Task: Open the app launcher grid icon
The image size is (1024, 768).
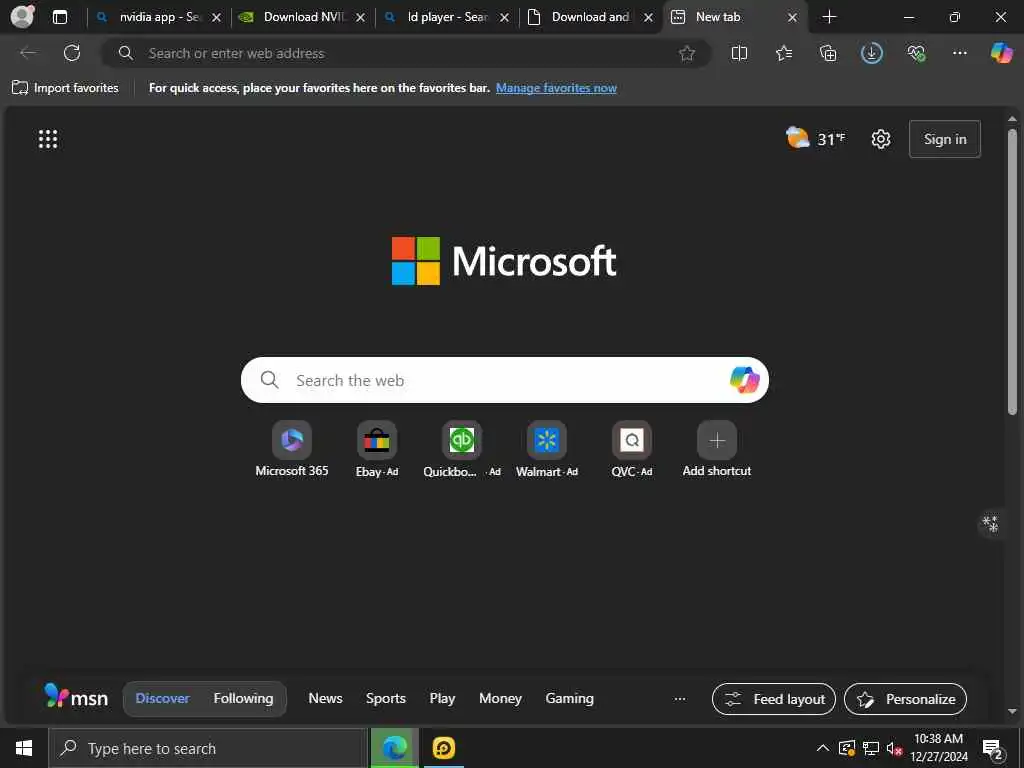Action: (x=48, y=139)
